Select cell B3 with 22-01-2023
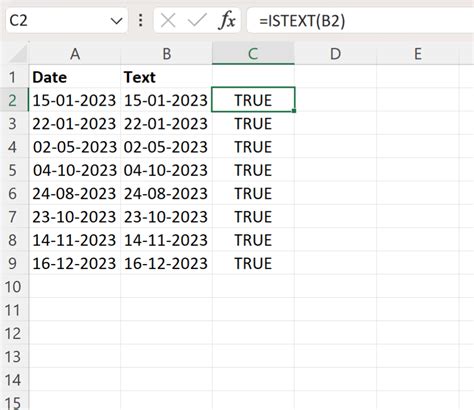Viewport: 474px width, 410px height. pyautogui.click(x=166, y=123)
